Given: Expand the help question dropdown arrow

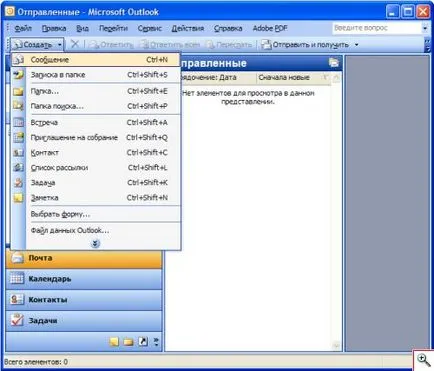Looking at the screenshot, I should point(425,28).
